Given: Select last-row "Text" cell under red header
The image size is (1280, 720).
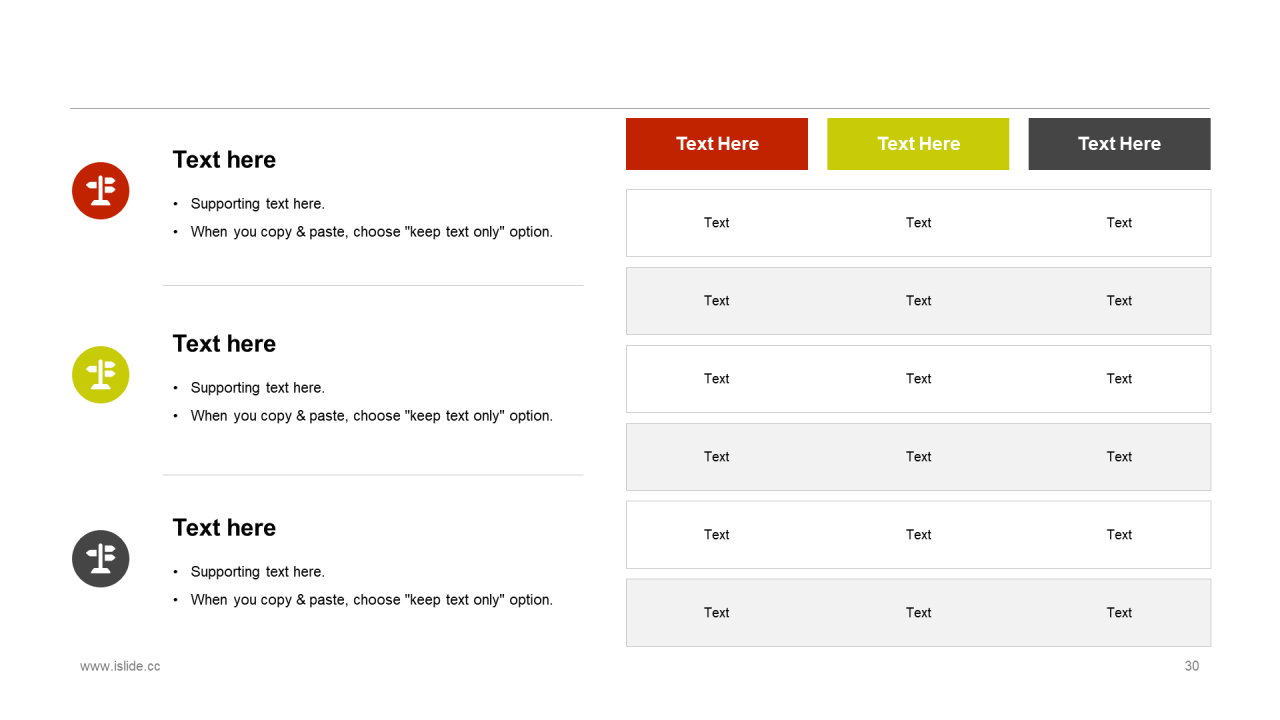Looking at the screenshot, I should pos(717,613).
